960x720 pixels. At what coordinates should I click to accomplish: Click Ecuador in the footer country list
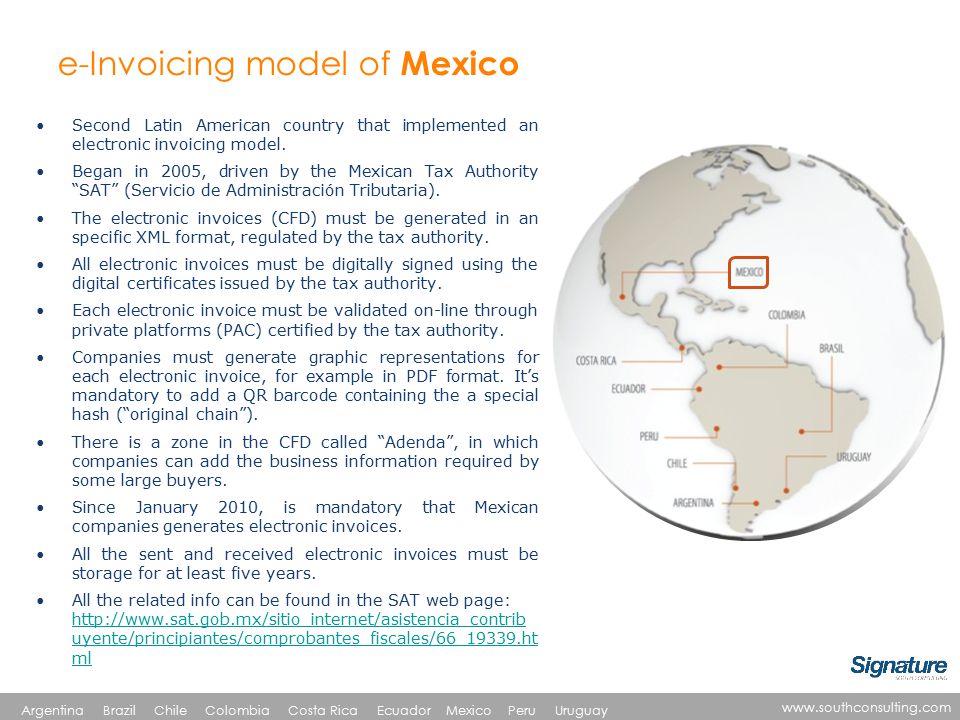(x=403, y=710)
